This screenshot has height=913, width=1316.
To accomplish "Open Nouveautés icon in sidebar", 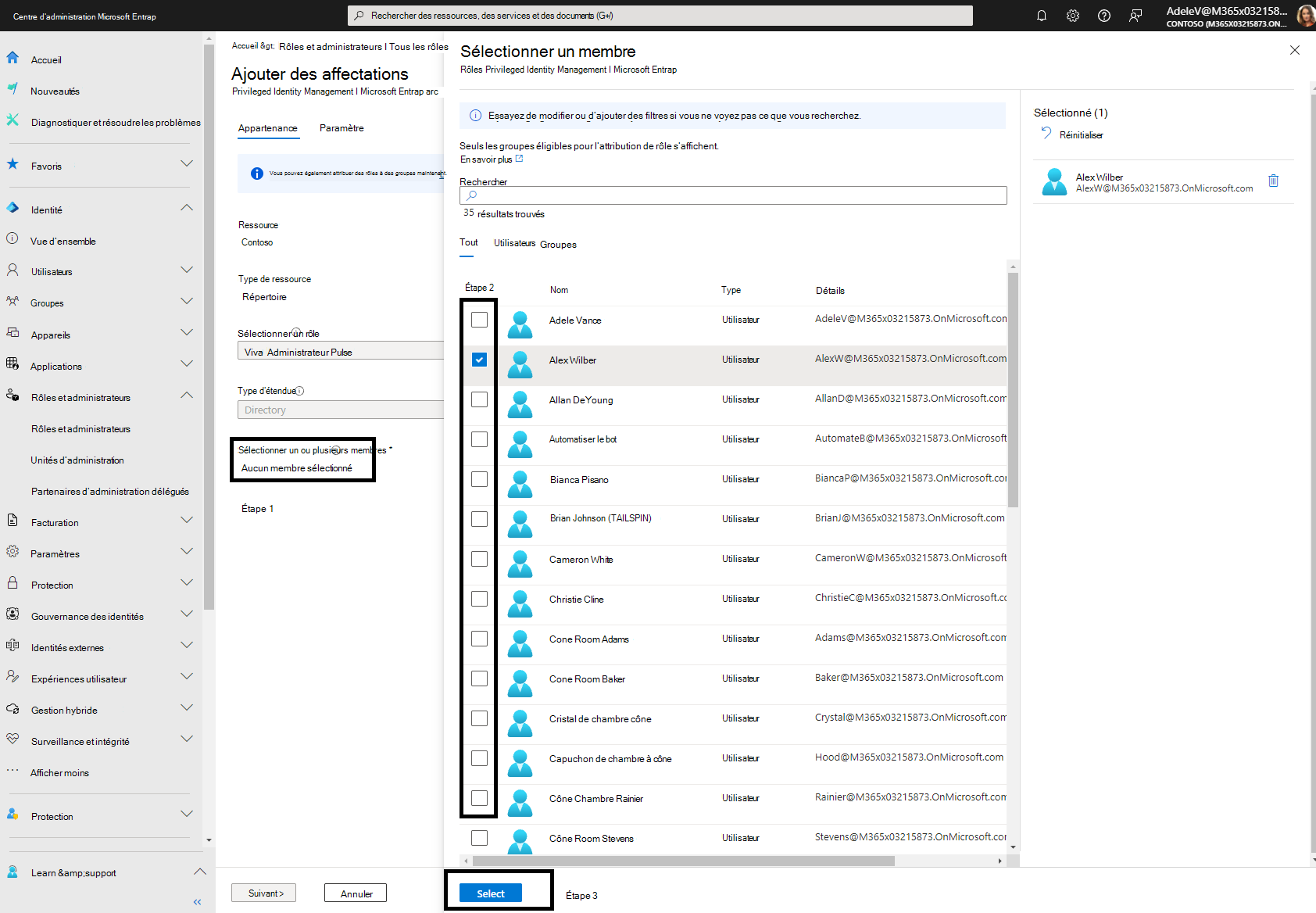I will click(x=13, y=89).
